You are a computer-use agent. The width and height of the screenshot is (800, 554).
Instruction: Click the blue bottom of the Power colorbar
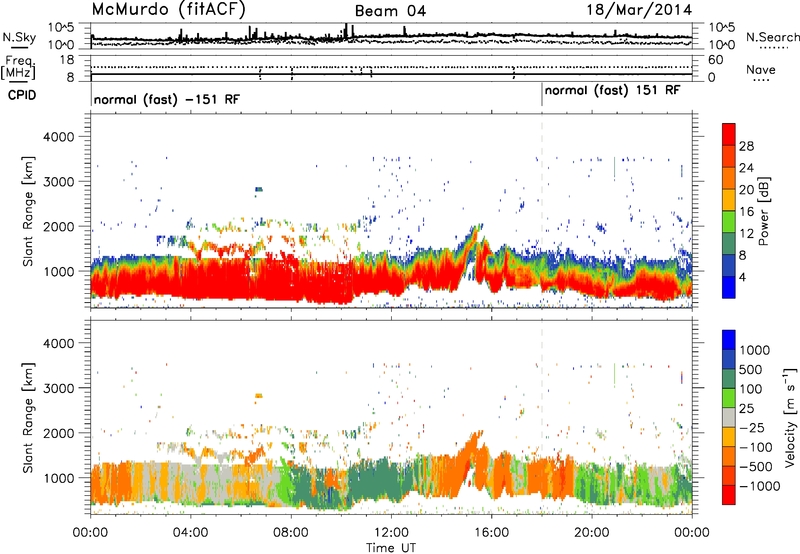pyautogui.click(x=729, y=287)
